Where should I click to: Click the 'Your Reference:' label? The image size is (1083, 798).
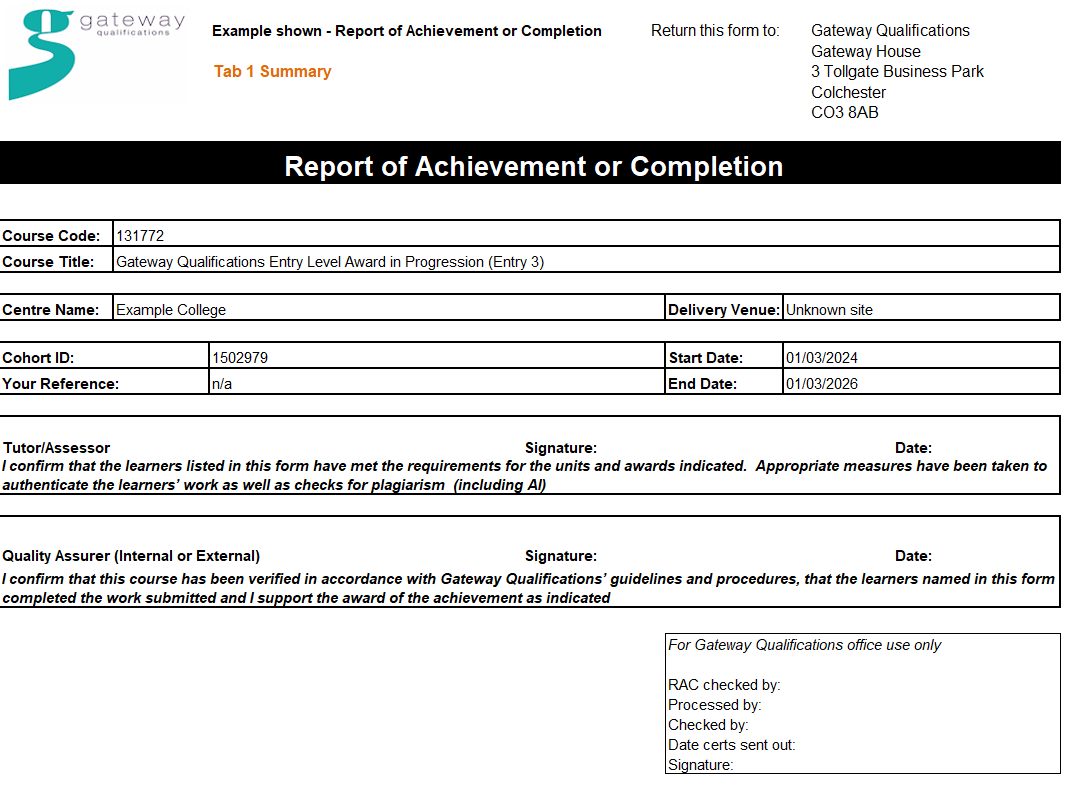click(x=61, y=384)
